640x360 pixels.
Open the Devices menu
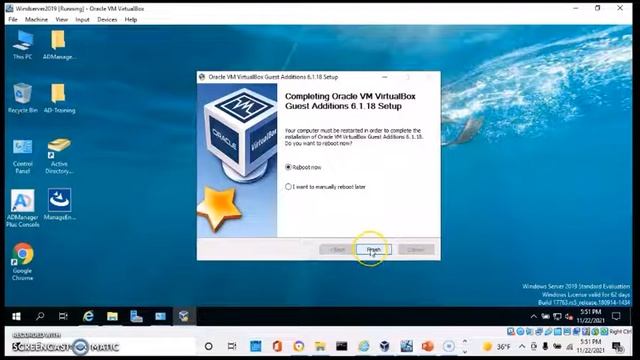[x=107, y=20]
